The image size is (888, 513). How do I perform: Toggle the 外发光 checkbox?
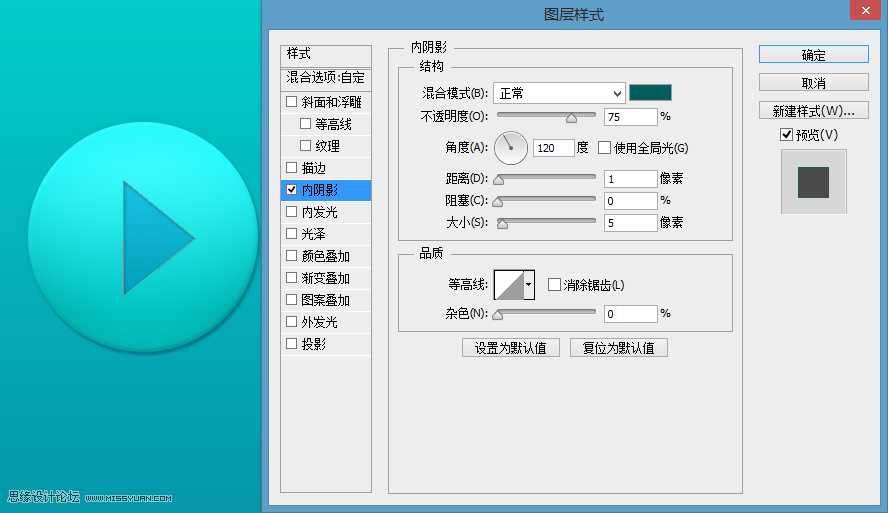[x=291, y=322]
